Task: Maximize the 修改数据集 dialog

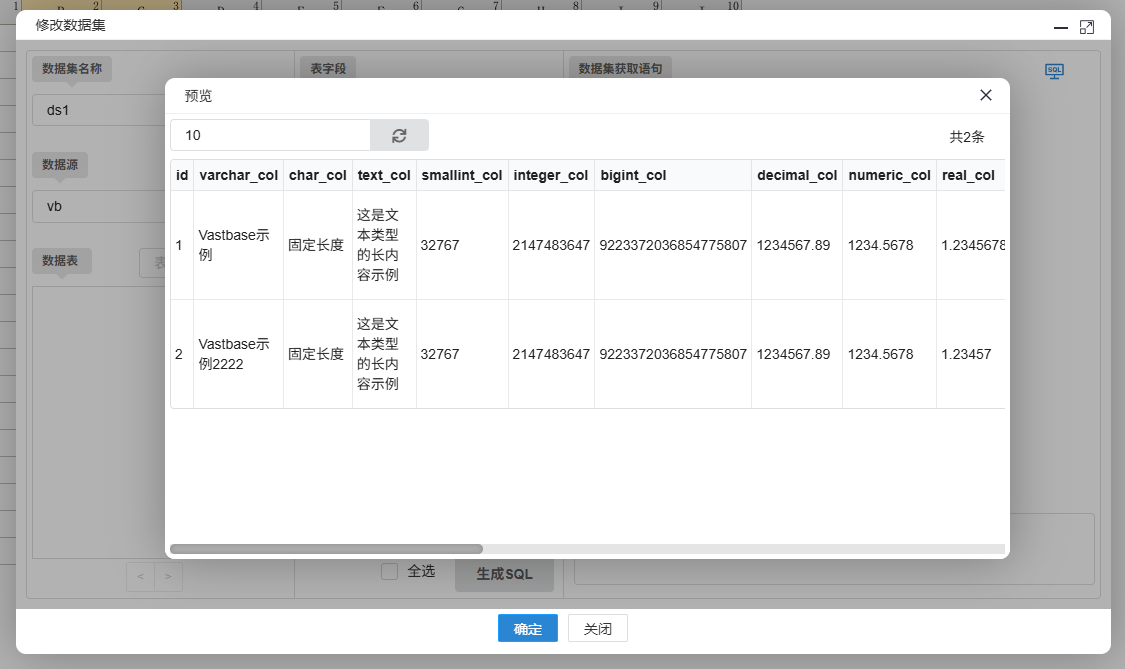Action: pos(1087,27)
